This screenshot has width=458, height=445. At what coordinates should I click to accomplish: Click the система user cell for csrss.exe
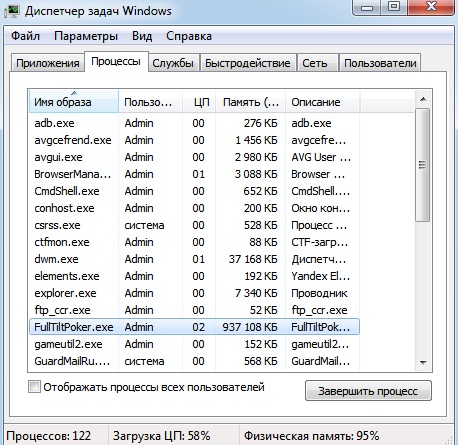tap(144, 225)
